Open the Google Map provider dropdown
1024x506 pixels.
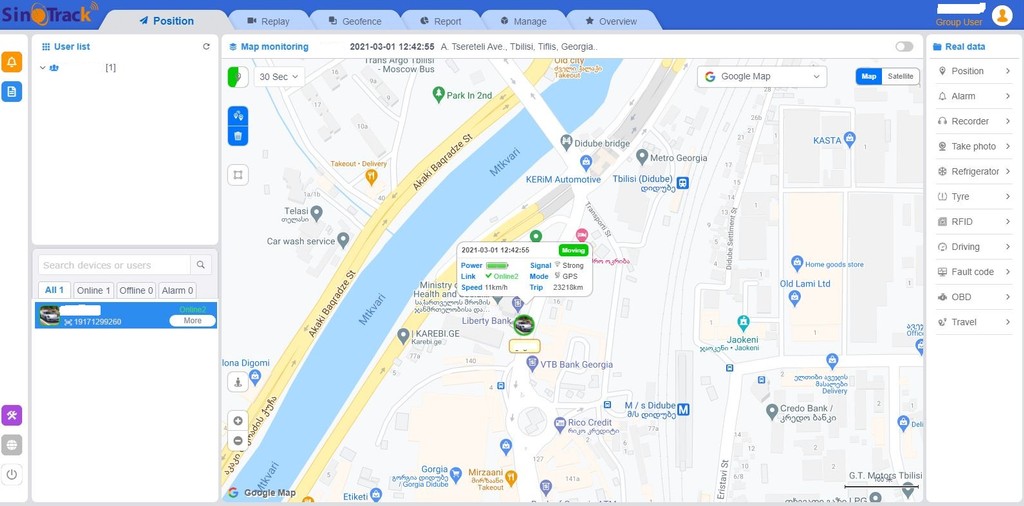point(761,76)
